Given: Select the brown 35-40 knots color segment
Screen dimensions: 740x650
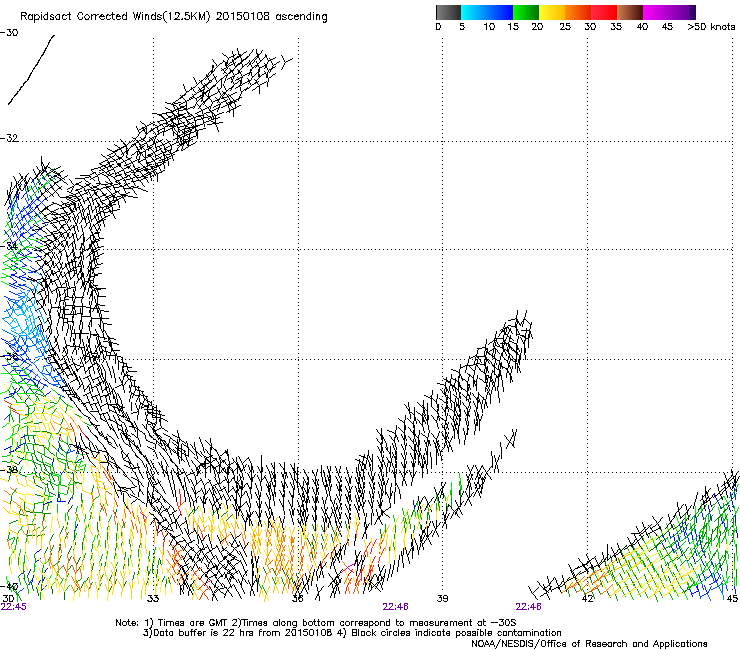Looking at the screenshot, I should tap(630, 12).
